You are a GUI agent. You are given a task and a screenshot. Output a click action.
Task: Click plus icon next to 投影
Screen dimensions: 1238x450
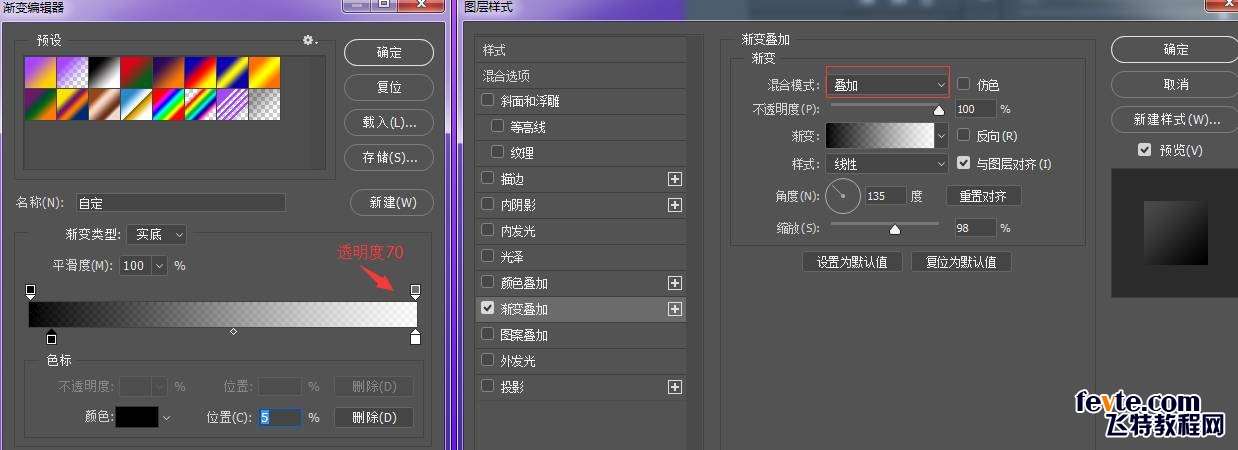pyautogui.click(x=674, y=387)
